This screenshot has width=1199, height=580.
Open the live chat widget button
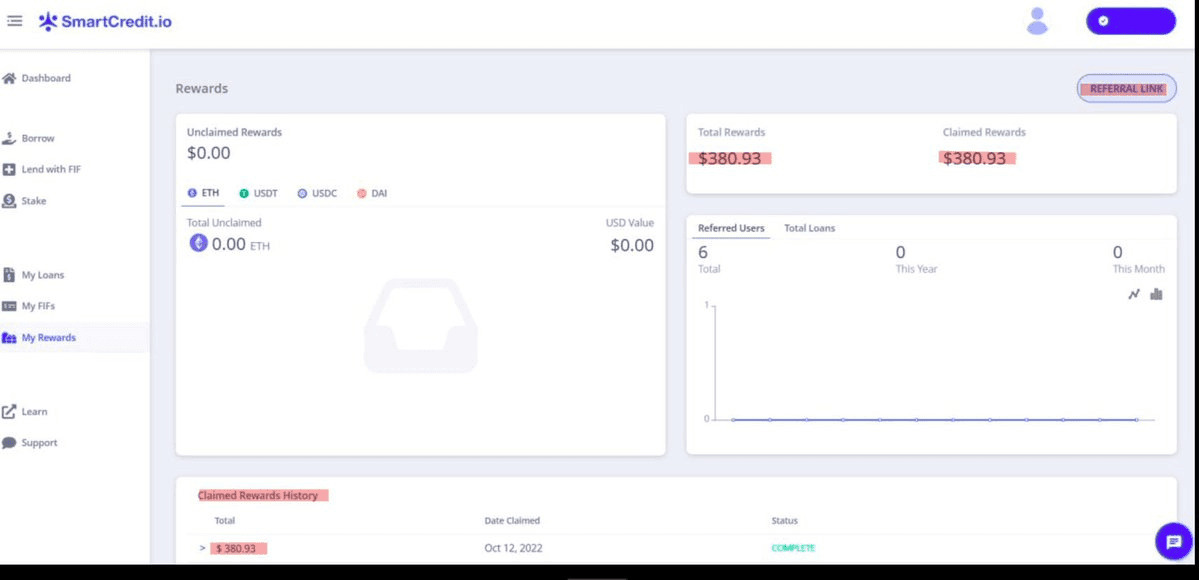(x=1173, y=542)
